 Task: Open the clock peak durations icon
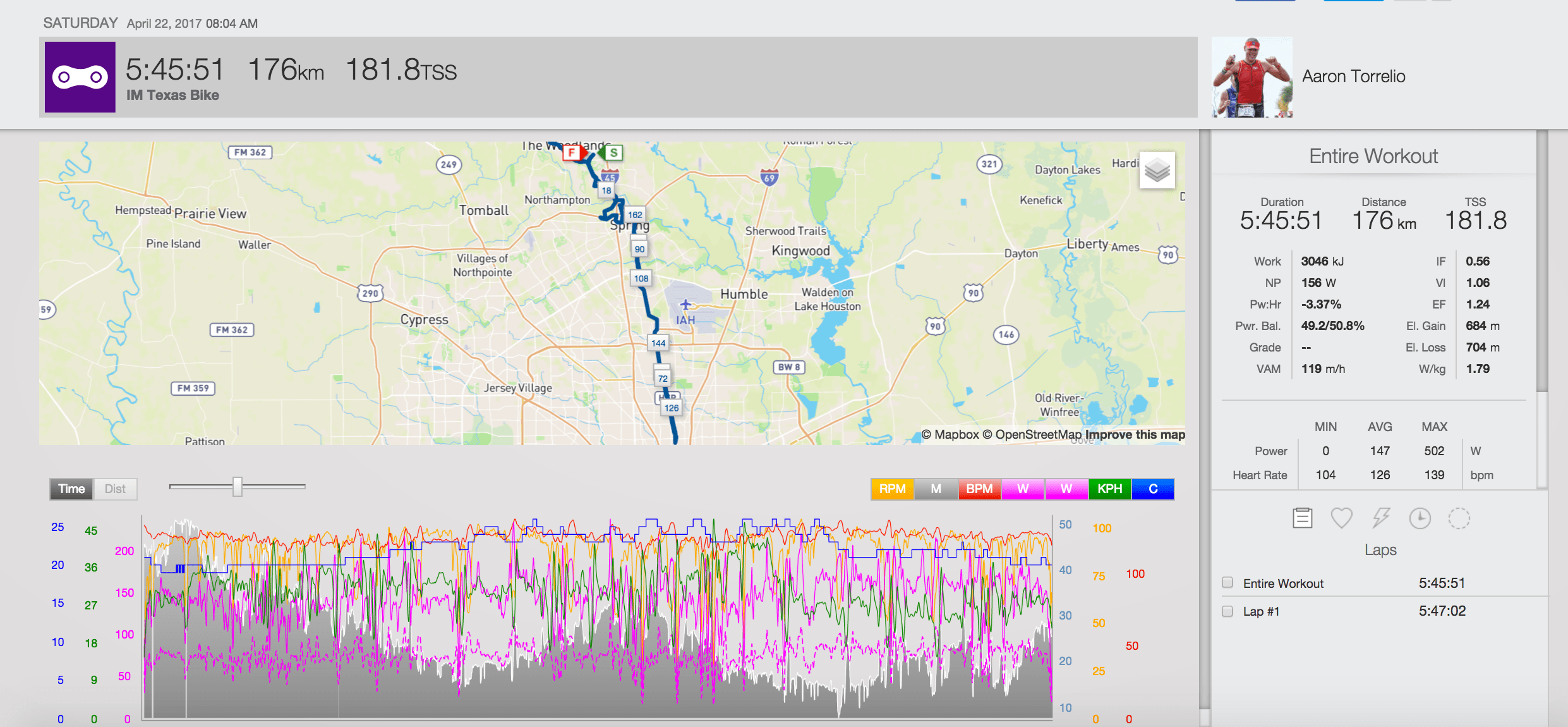(1420, 518)
